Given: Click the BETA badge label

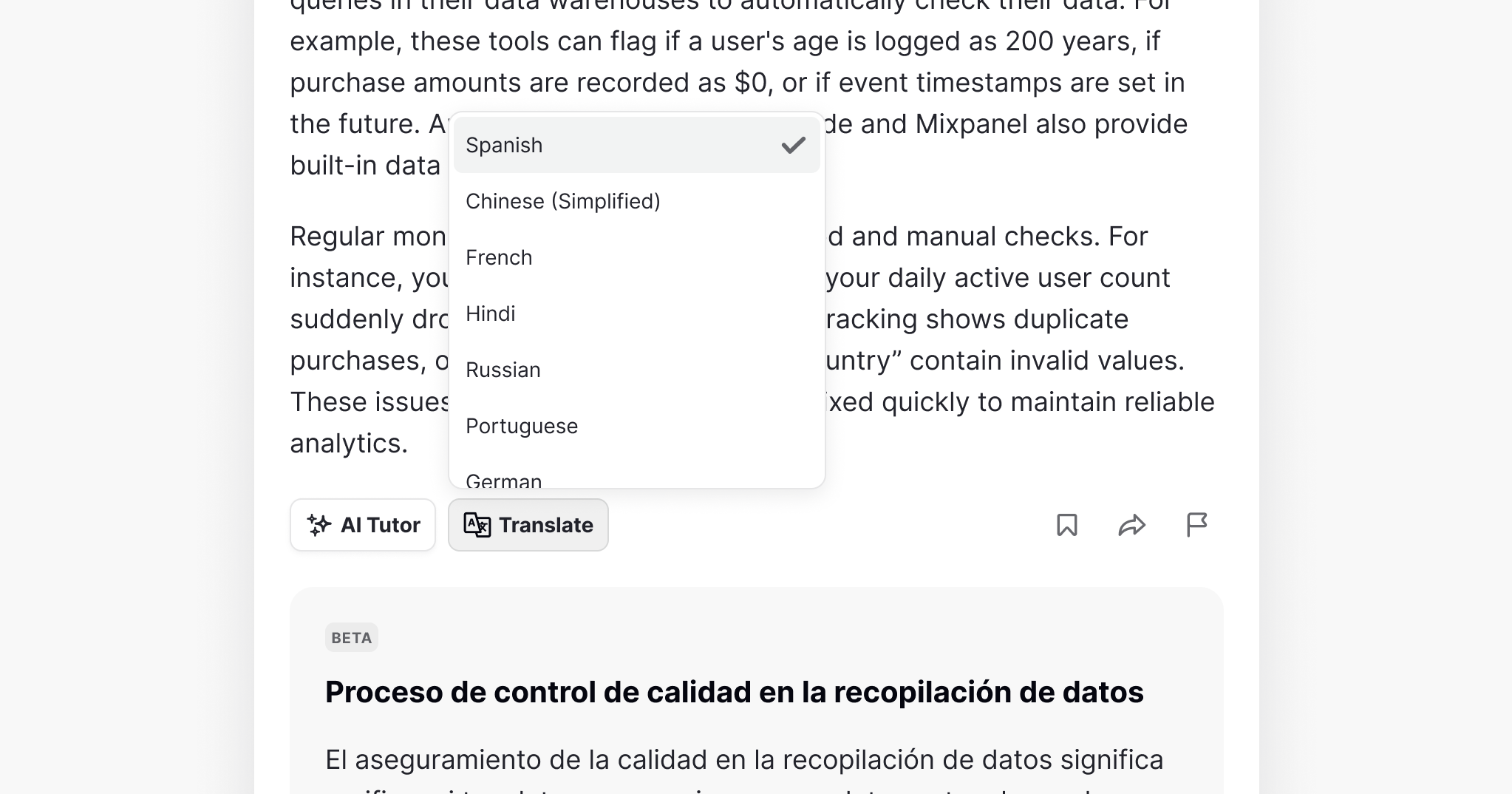Looking at the screenshot, I should point(352,637).
